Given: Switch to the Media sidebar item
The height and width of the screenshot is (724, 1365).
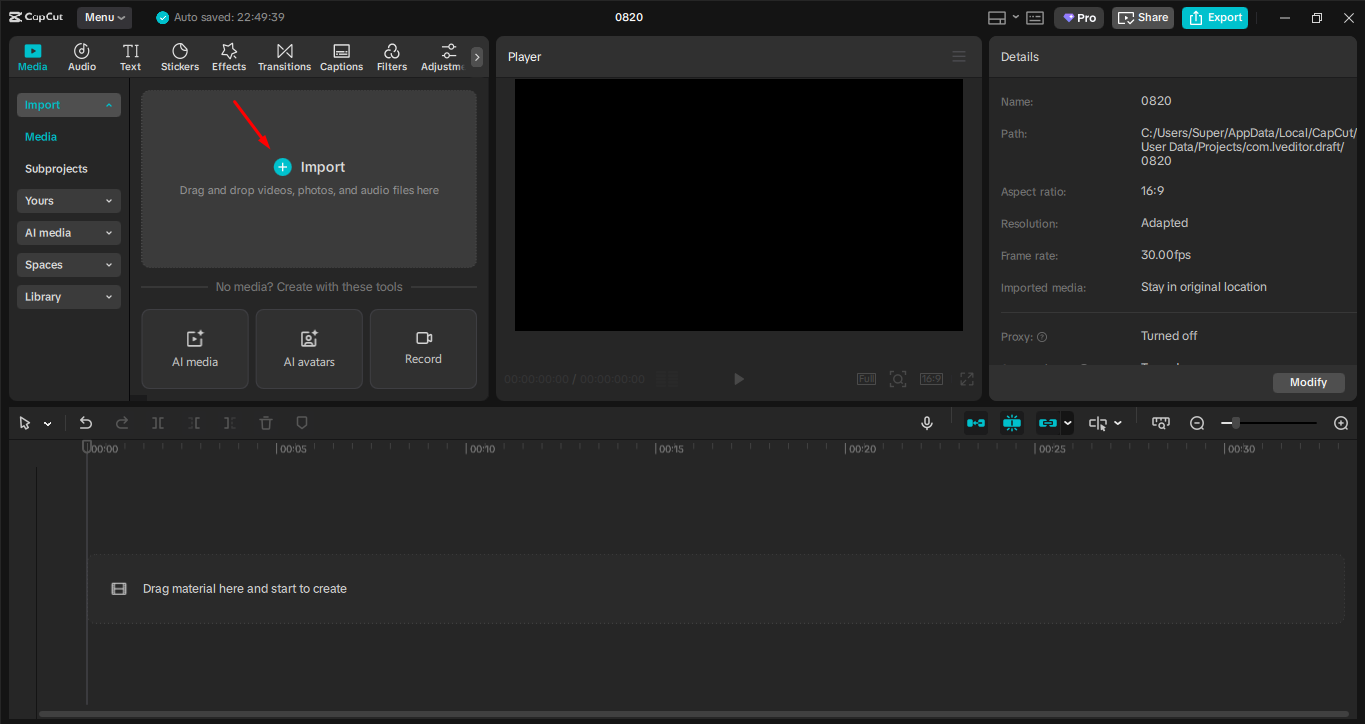Looking at the screenshot, I should [42, 136].
